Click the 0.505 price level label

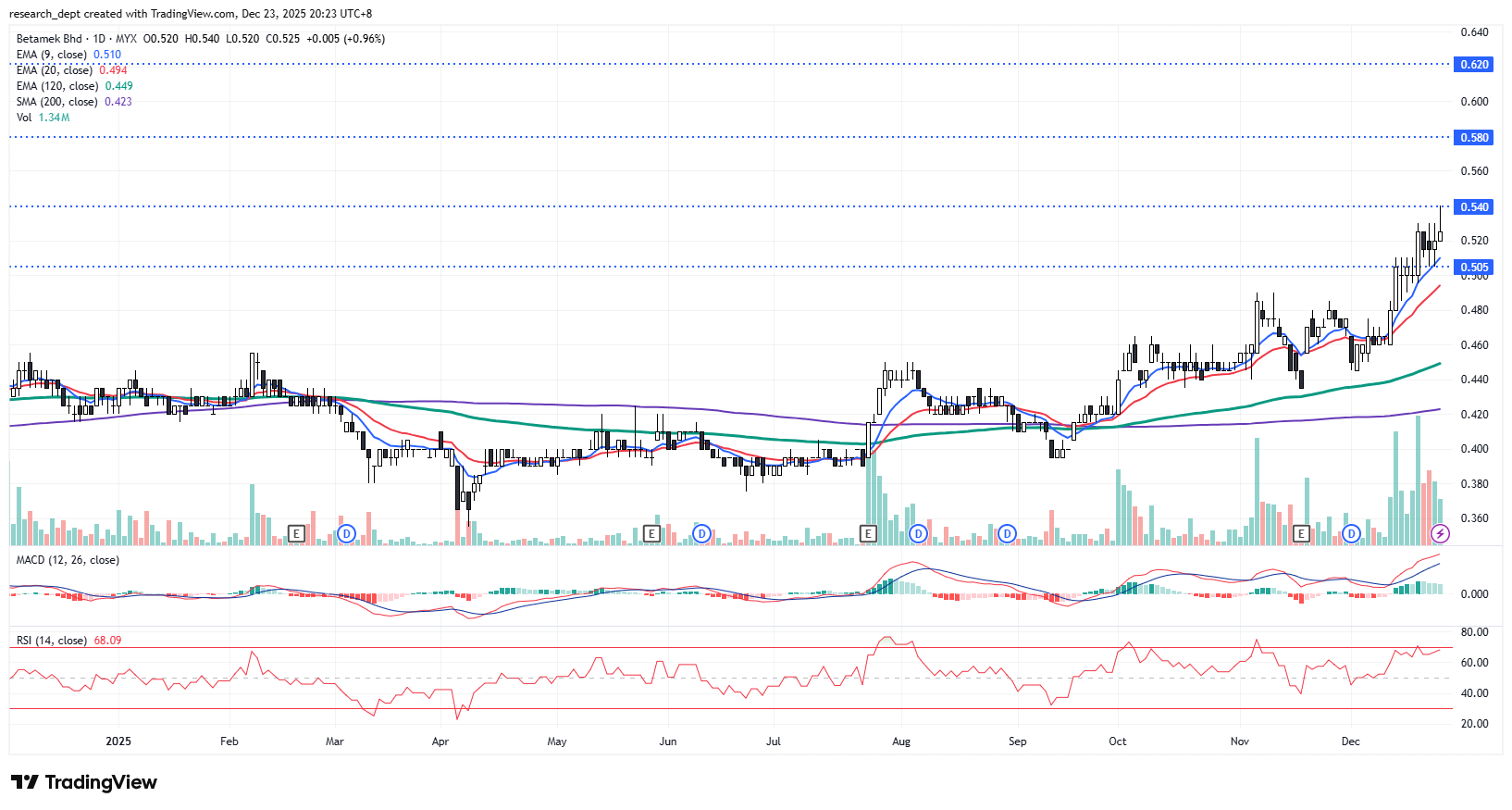pyautogui.click(x=1474, y=268)
